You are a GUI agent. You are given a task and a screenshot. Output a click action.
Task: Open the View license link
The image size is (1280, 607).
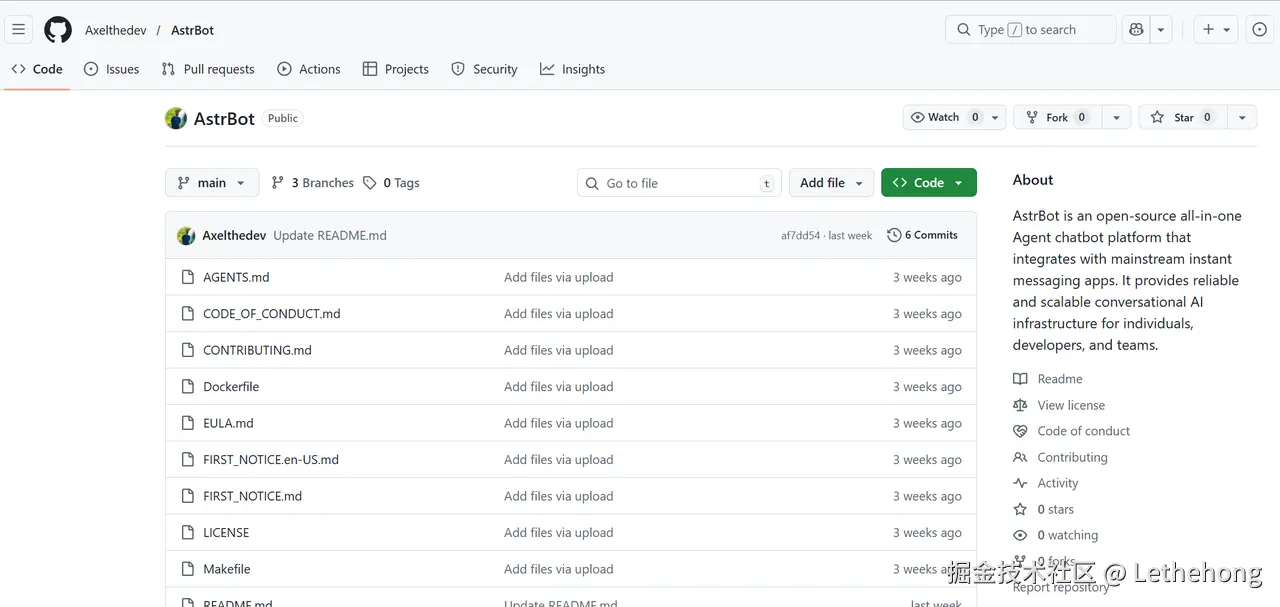click(1058, 405)
